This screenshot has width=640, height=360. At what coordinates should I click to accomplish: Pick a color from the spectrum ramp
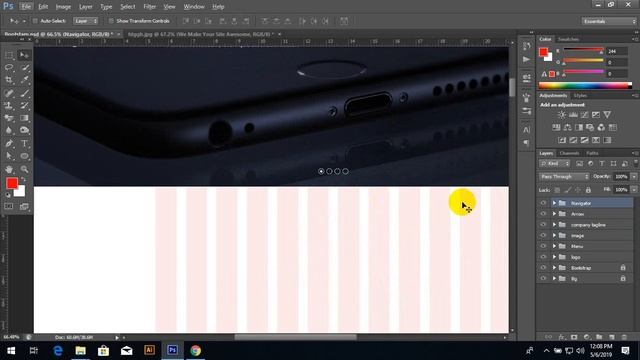585,85
